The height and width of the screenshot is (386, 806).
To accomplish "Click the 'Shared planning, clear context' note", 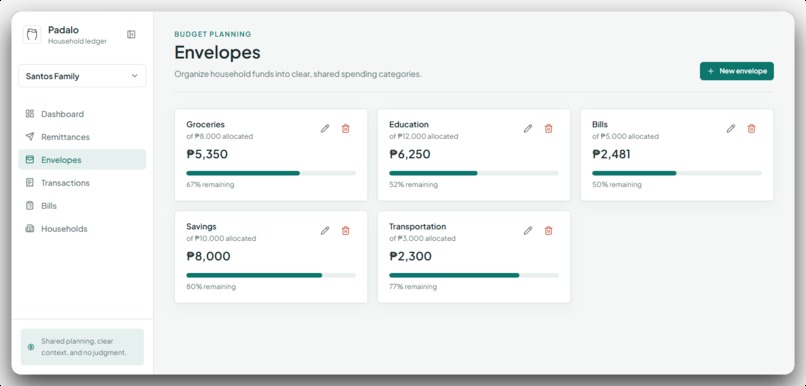I will click(83, 347).
